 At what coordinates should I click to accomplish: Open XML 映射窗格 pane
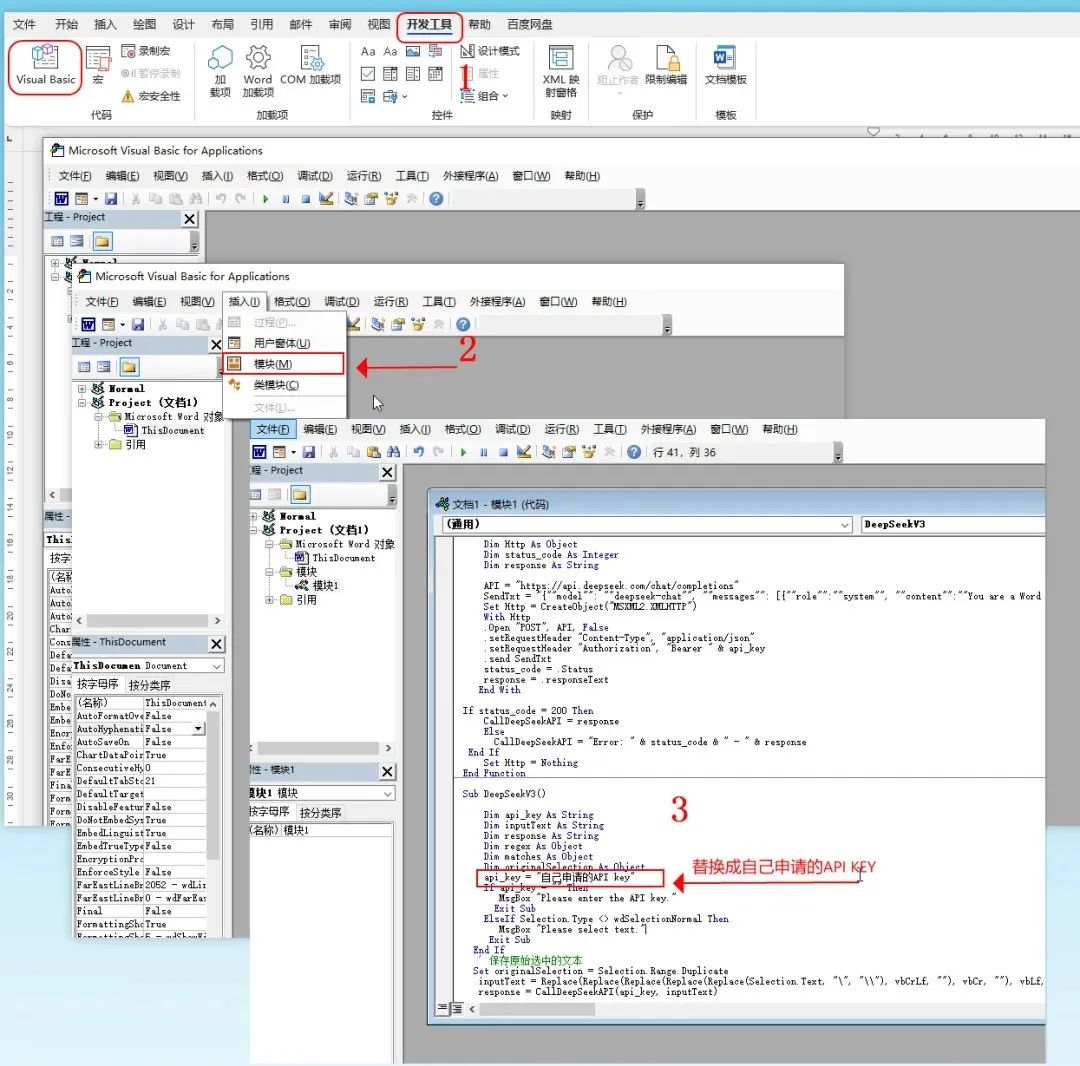click(561, 70)
